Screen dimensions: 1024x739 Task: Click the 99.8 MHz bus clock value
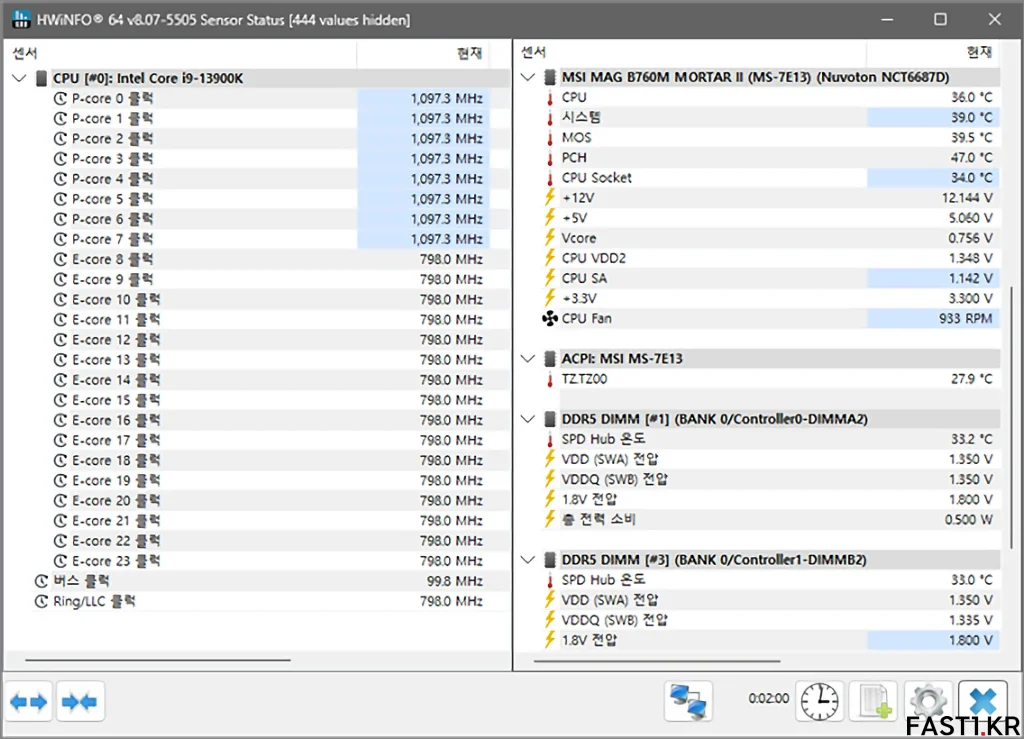tap(455, 581)
